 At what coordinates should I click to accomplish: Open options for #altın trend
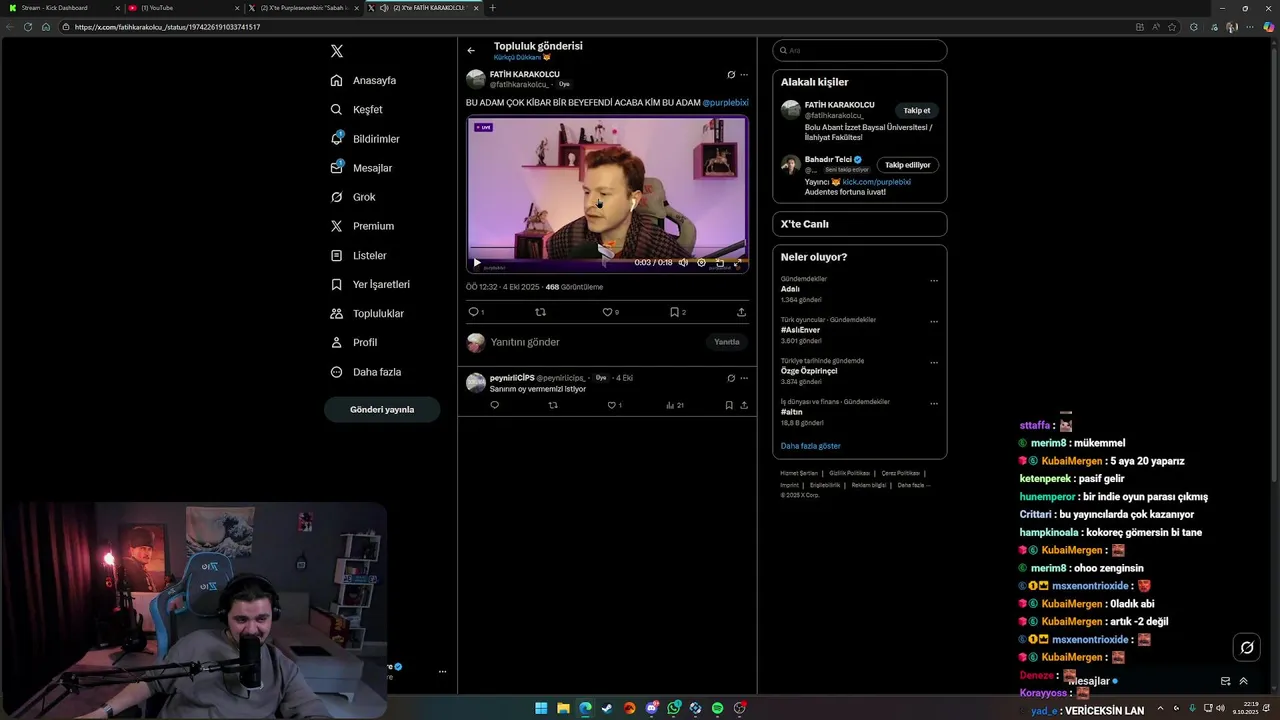coord(934,404)
